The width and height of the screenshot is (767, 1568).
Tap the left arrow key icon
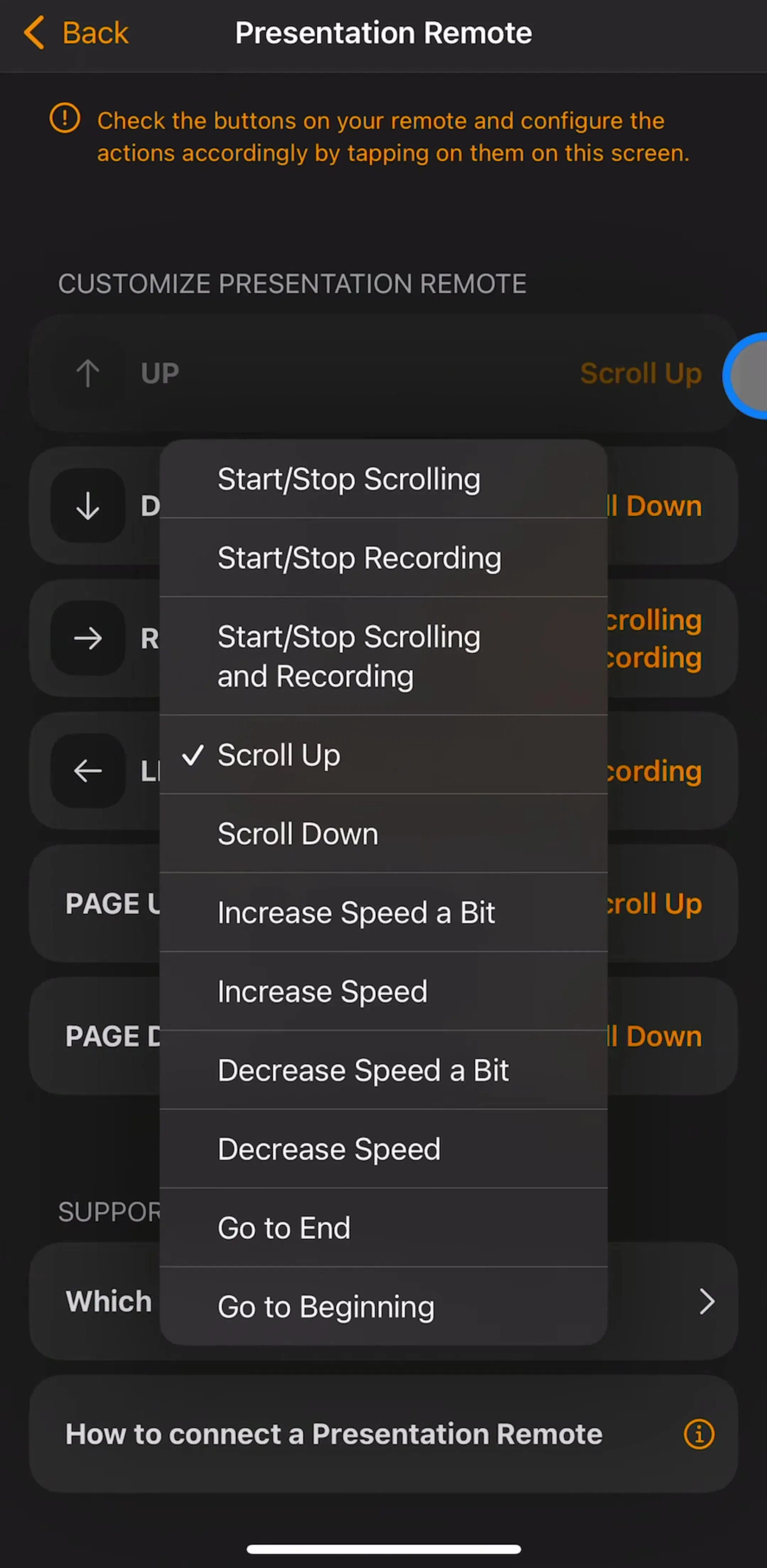(x=88, y=771)
